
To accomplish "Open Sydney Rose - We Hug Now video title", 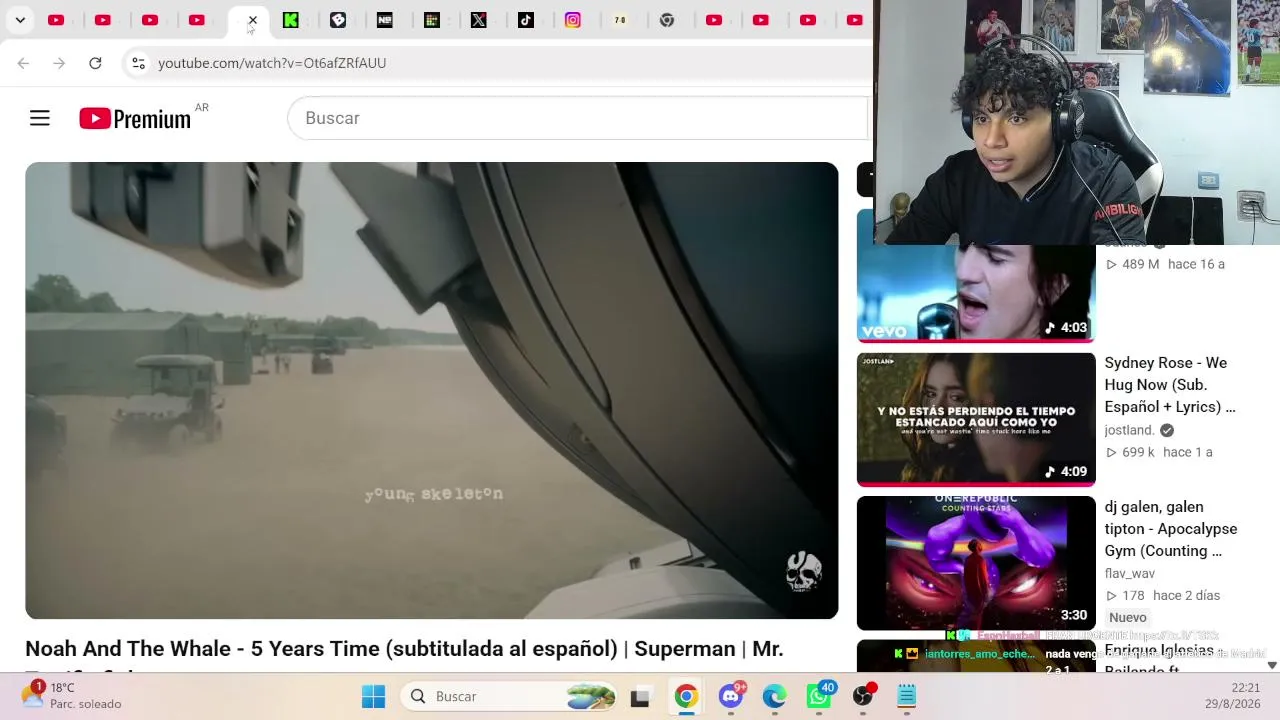I will (x=1170, y=385).
